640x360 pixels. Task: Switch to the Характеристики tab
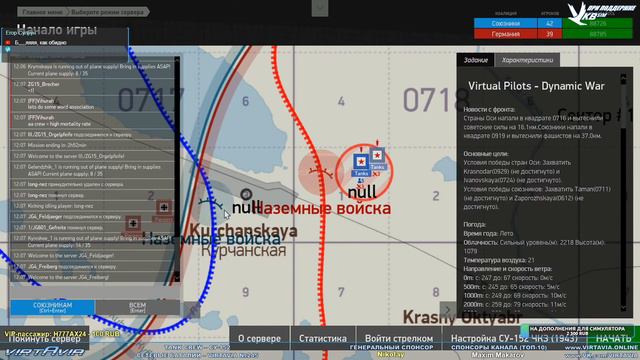(x=527, y=60)
